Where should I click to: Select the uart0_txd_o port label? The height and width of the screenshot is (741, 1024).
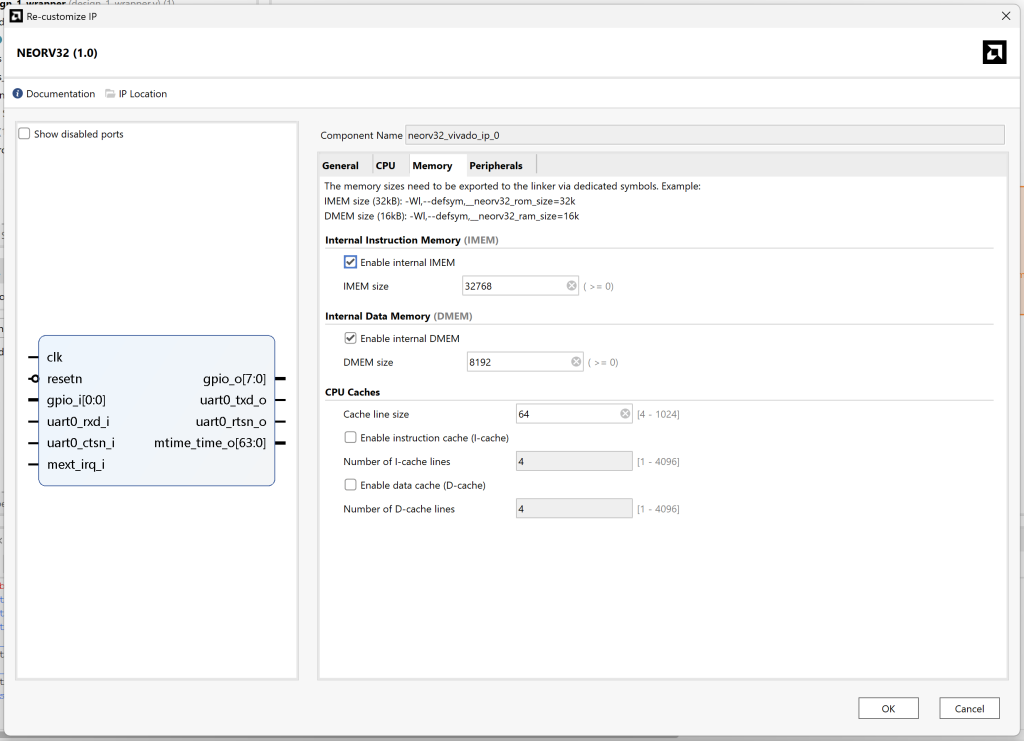click(233, 400)
